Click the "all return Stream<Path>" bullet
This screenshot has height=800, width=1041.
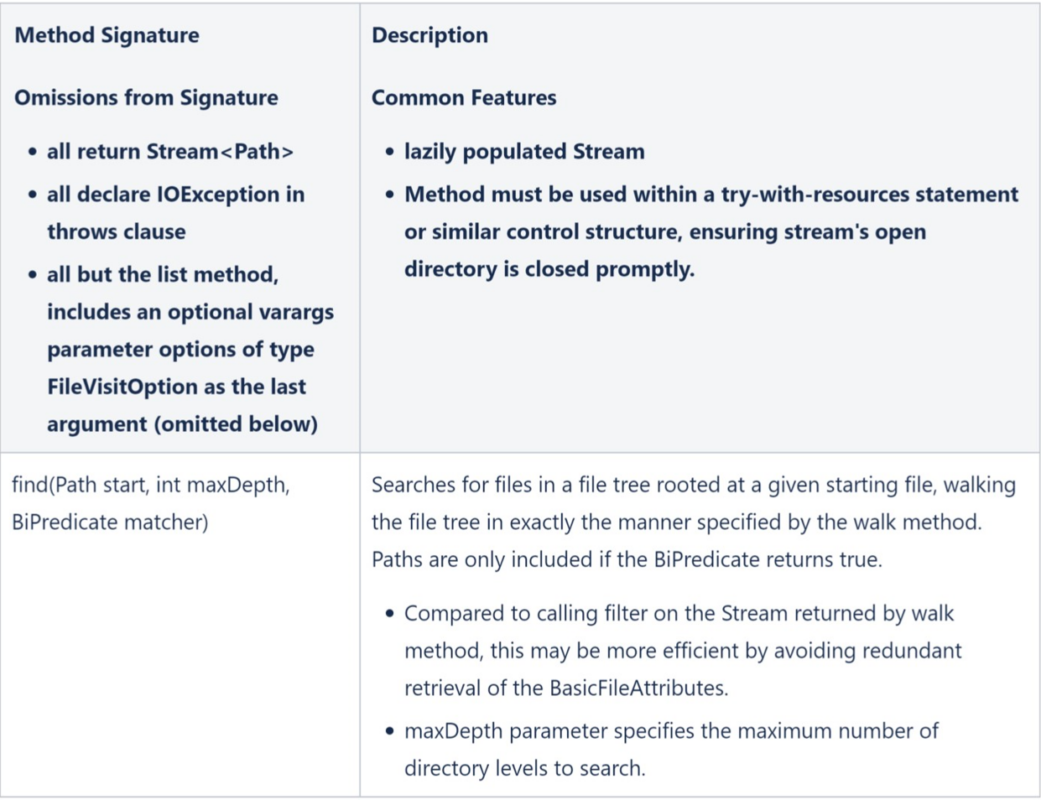pyautogui.click(x=170, y=152)
